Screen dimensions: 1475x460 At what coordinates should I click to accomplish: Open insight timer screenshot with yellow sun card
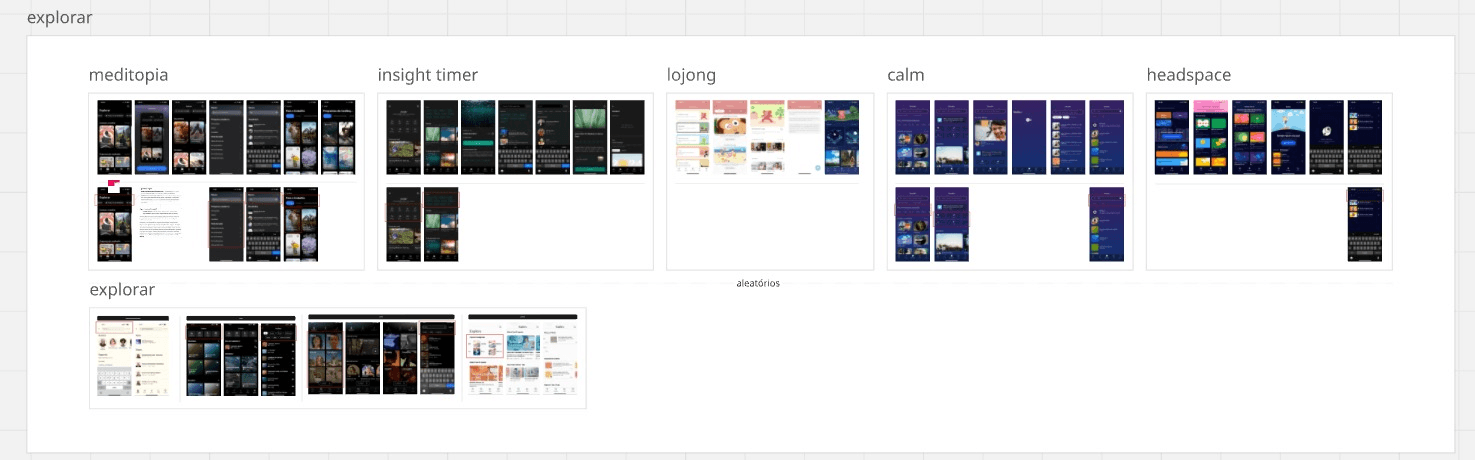click(x=627, y=137)
